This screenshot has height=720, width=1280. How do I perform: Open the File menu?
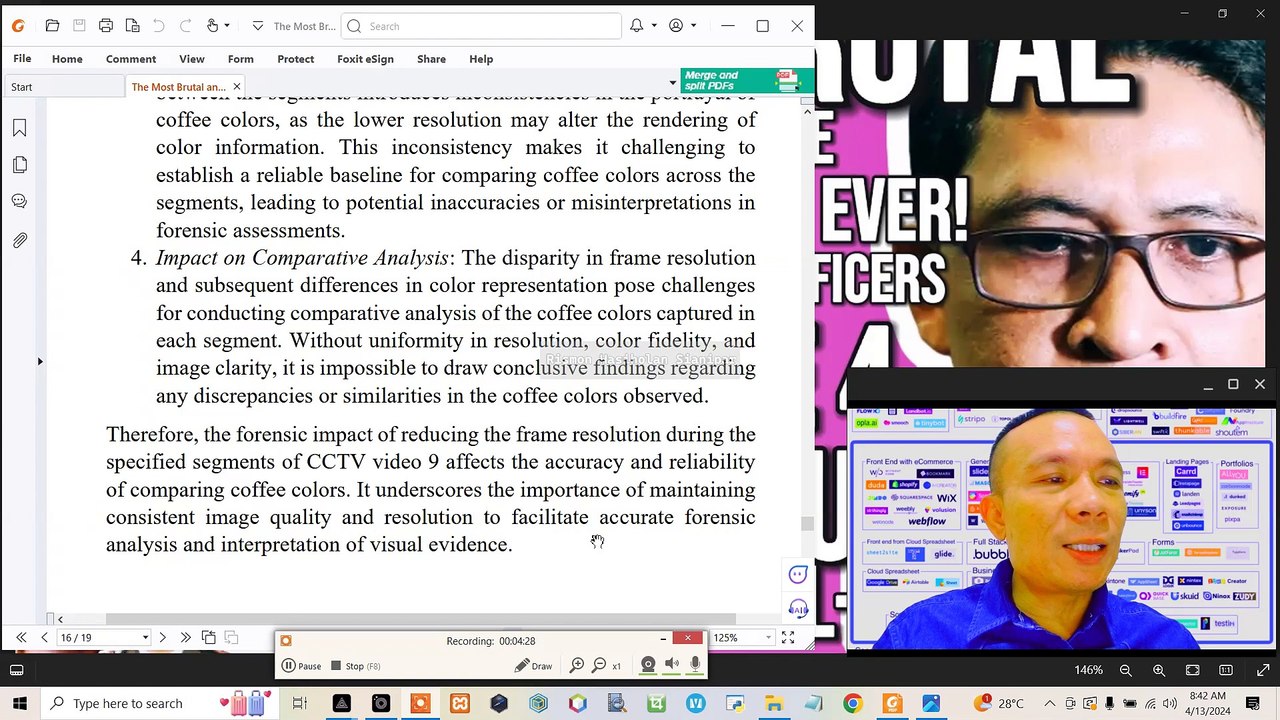[x=22, y=59]
